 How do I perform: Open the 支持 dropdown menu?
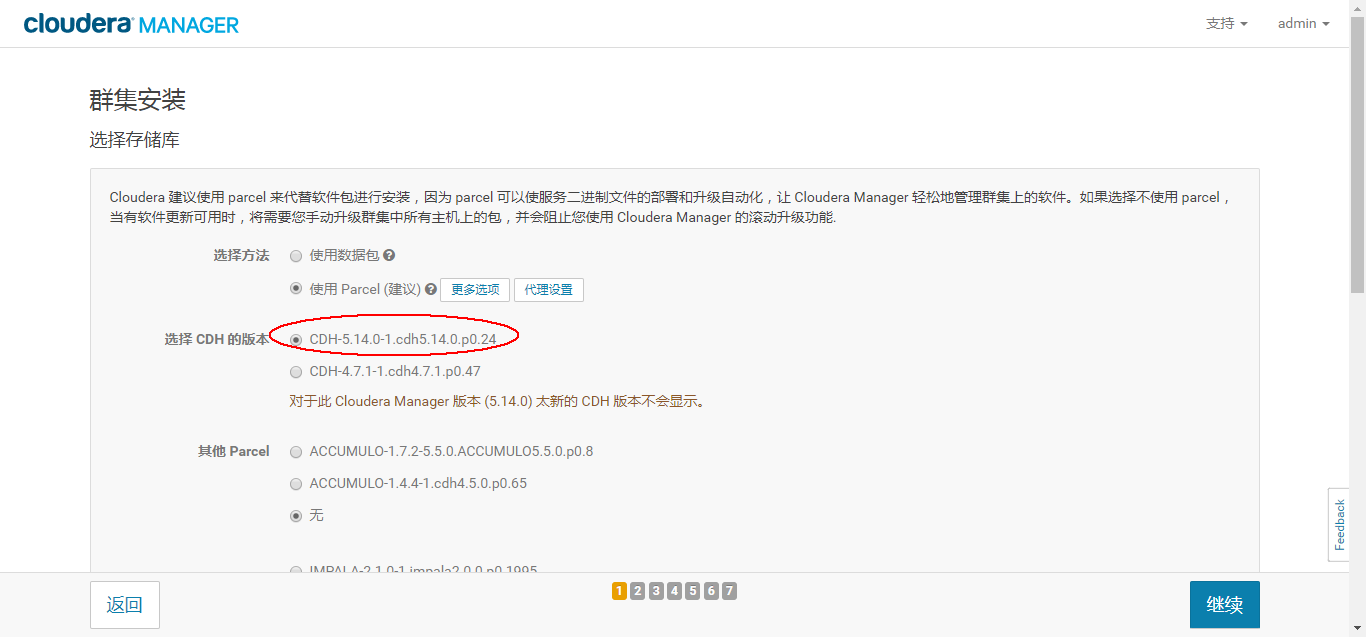[x=1227, y=24]
